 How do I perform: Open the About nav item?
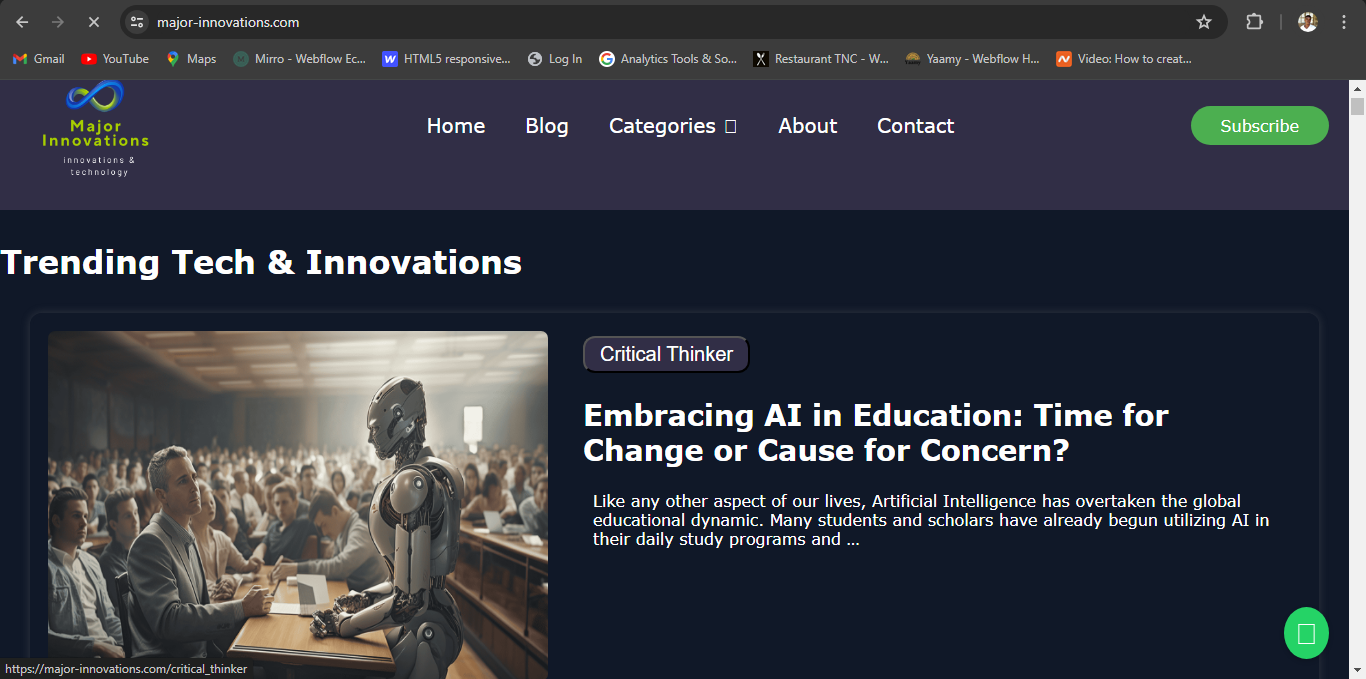pyautogui.click(x=808, y=126)
